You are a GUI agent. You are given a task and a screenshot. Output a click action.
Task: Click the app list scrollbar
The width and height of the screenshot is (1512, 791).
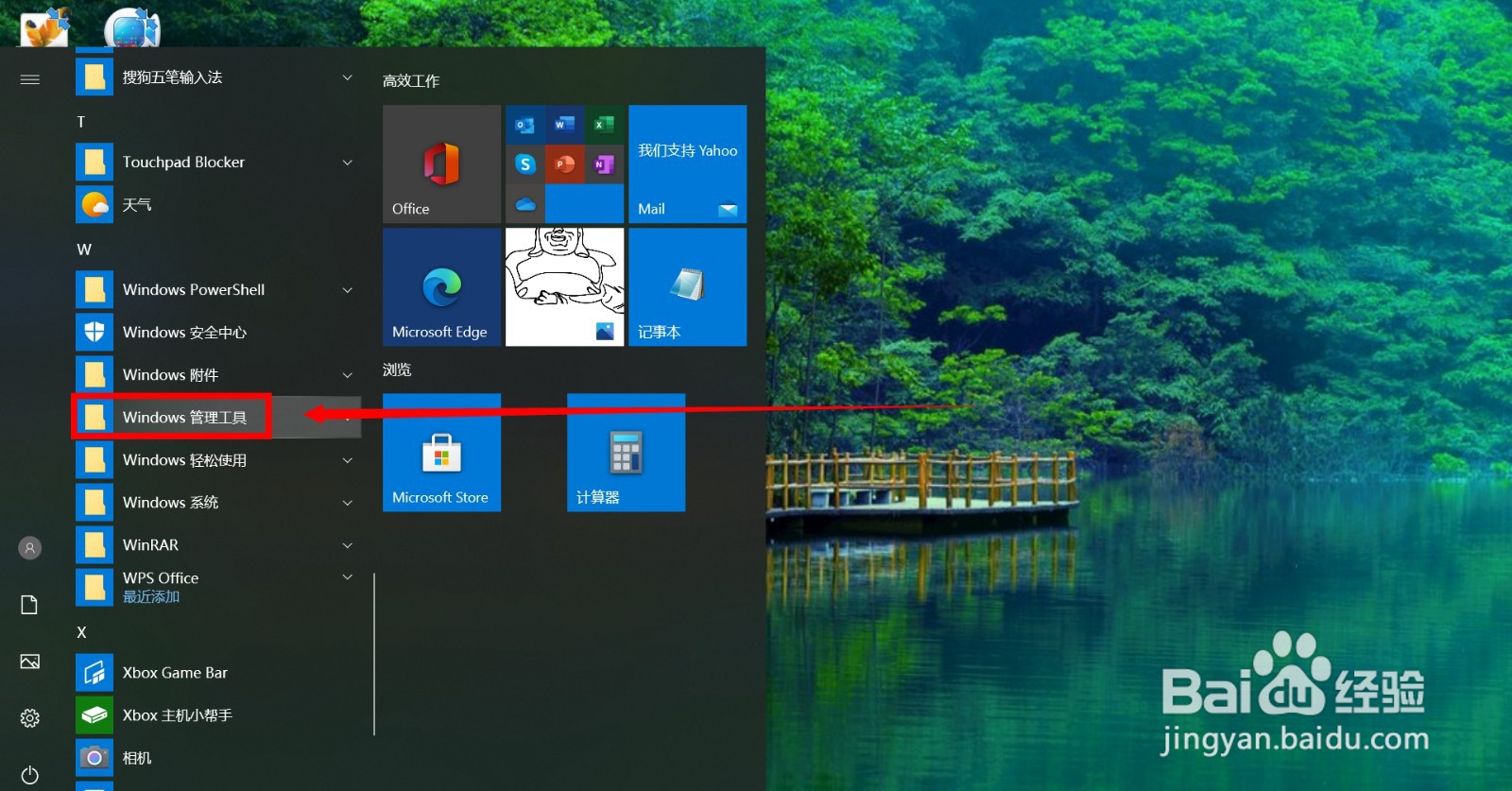pyautogui.click(x=374, y=654)
